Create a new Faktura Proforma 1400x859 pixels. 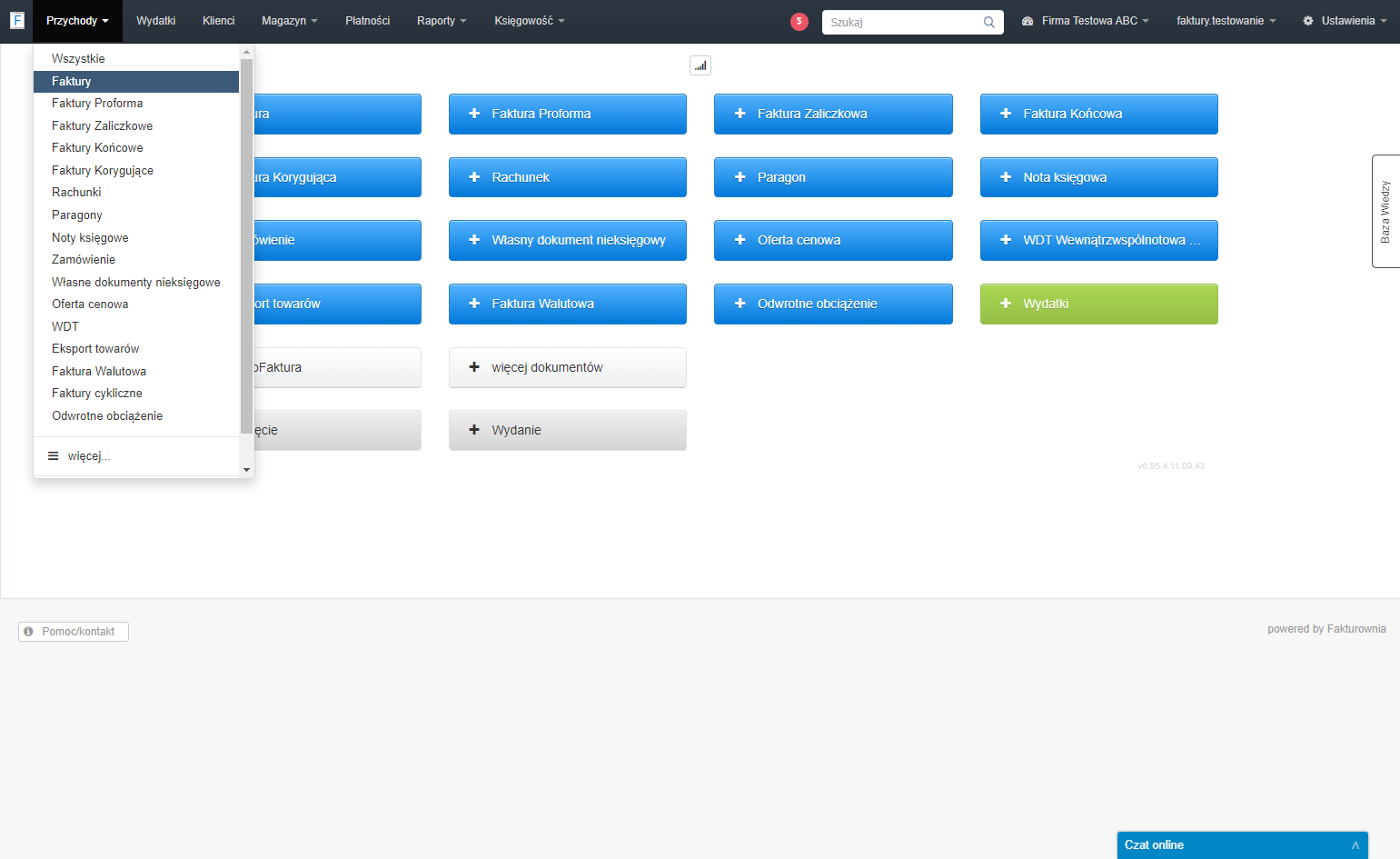(x=568, y=114)
